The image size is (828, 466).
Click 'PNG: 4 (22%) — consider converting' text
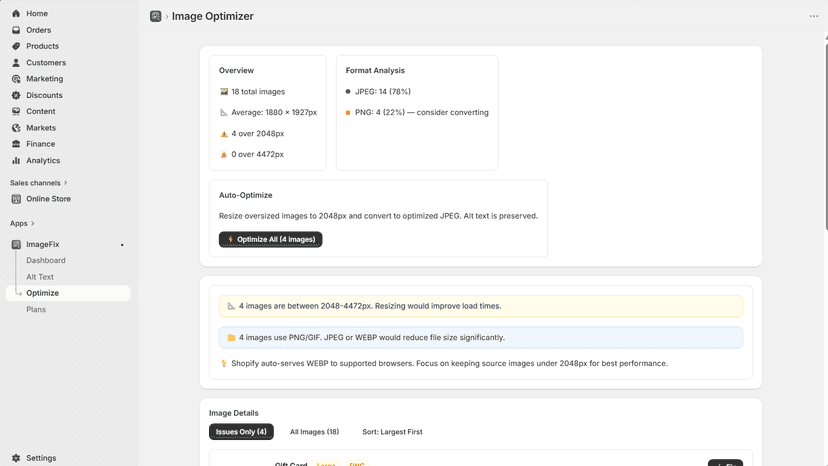(x=422, y=113)
